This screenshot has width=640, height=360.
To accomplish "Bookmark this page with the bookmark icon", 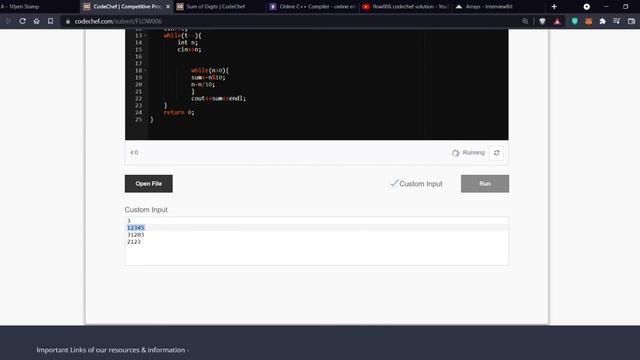I will [x=50, y=21].
